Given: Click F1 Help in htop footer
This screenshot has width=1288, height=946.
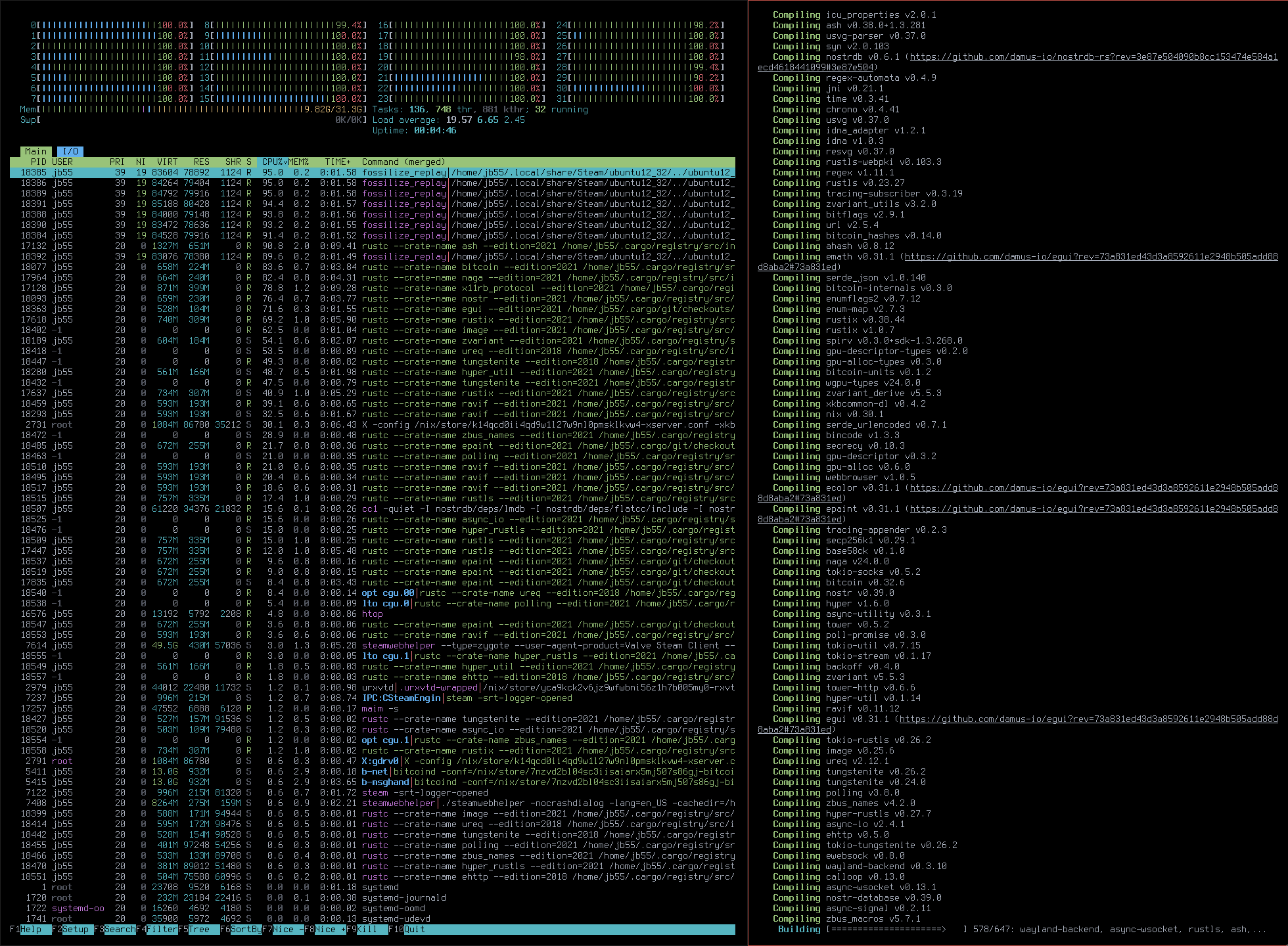Looking at the screenshot, I should point(30,929).
